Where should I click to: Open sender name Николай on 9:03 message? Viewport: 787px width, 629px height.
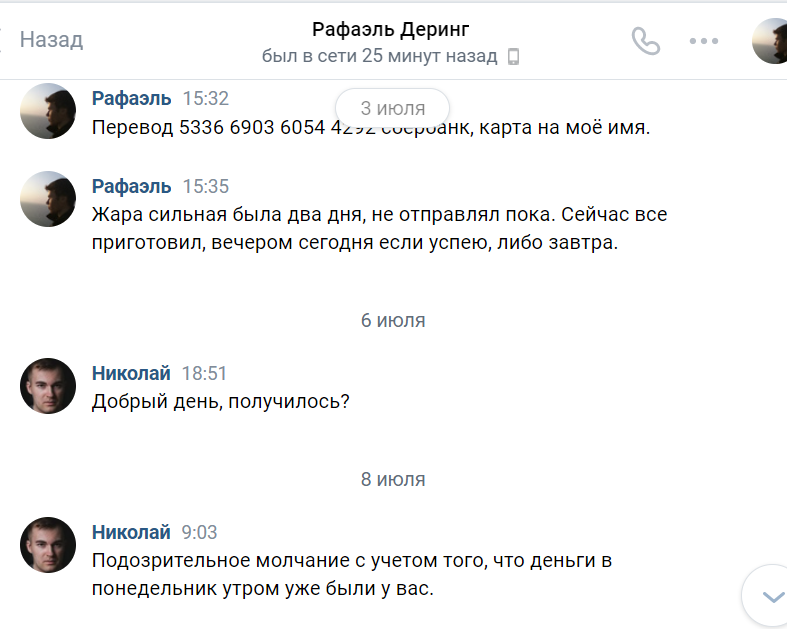tap(131, 532)
